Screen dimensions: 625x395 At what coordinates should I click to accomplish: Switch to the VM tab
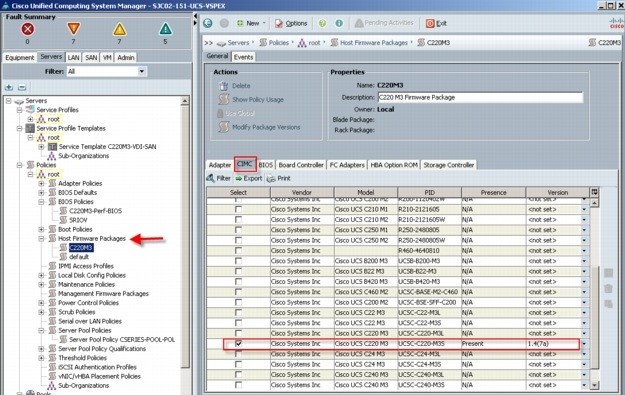coord(107,57)
